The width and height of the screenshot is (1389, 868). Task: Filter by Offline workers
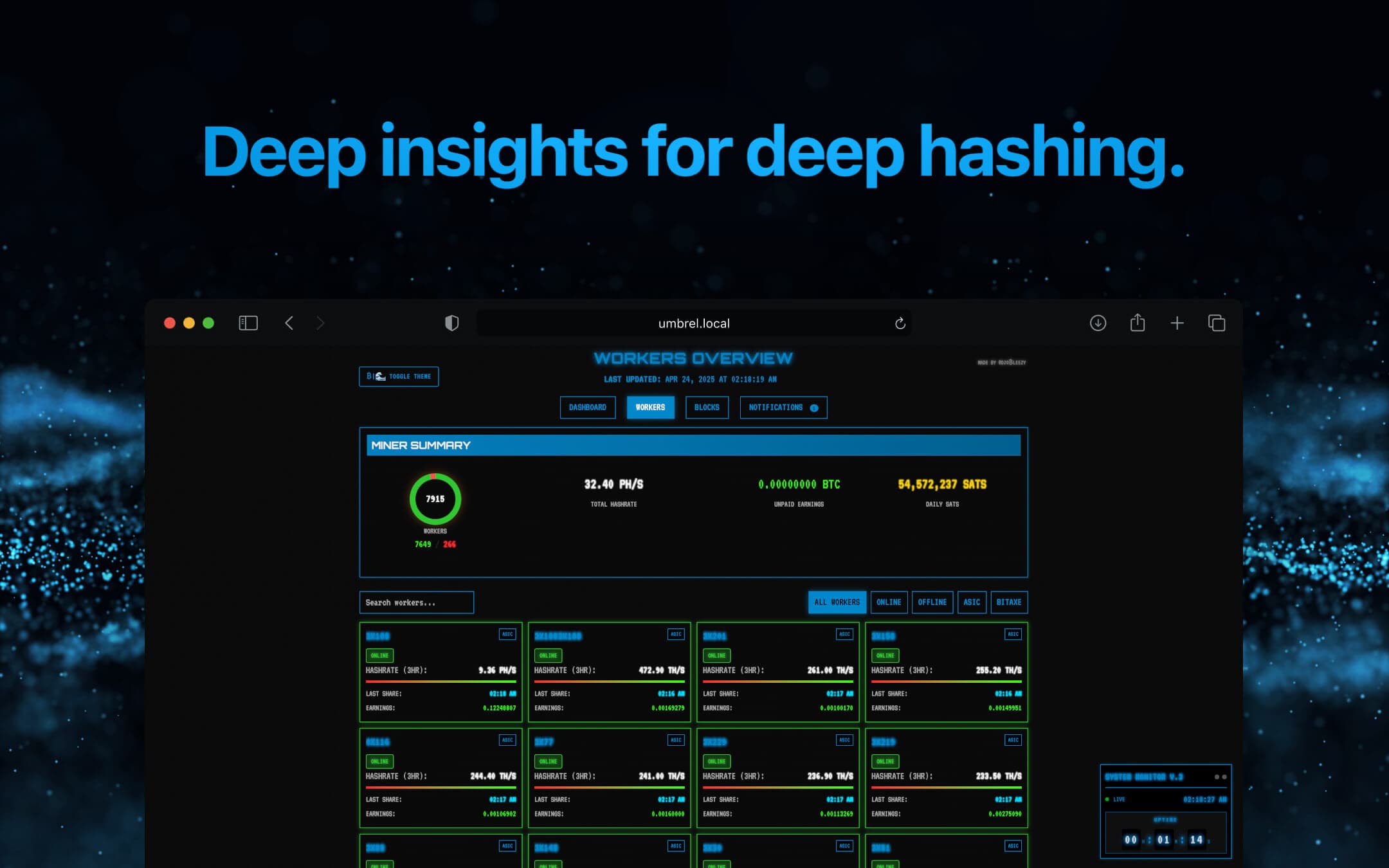[x=932, y=602]
